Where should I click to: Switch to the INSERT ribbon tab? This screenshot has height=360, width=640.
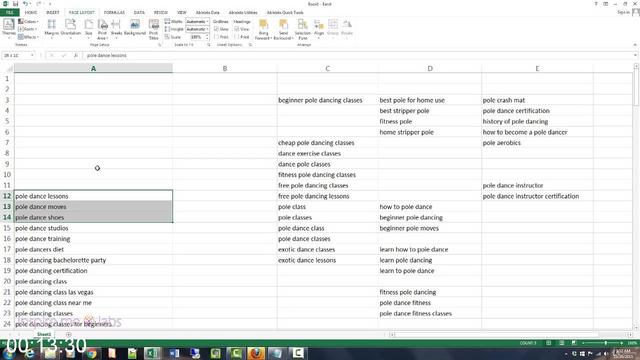(x=53, y=13)
